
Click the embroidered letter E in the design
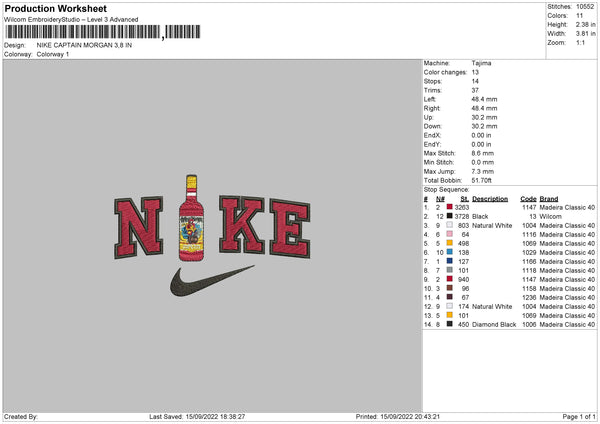[290, 228]
